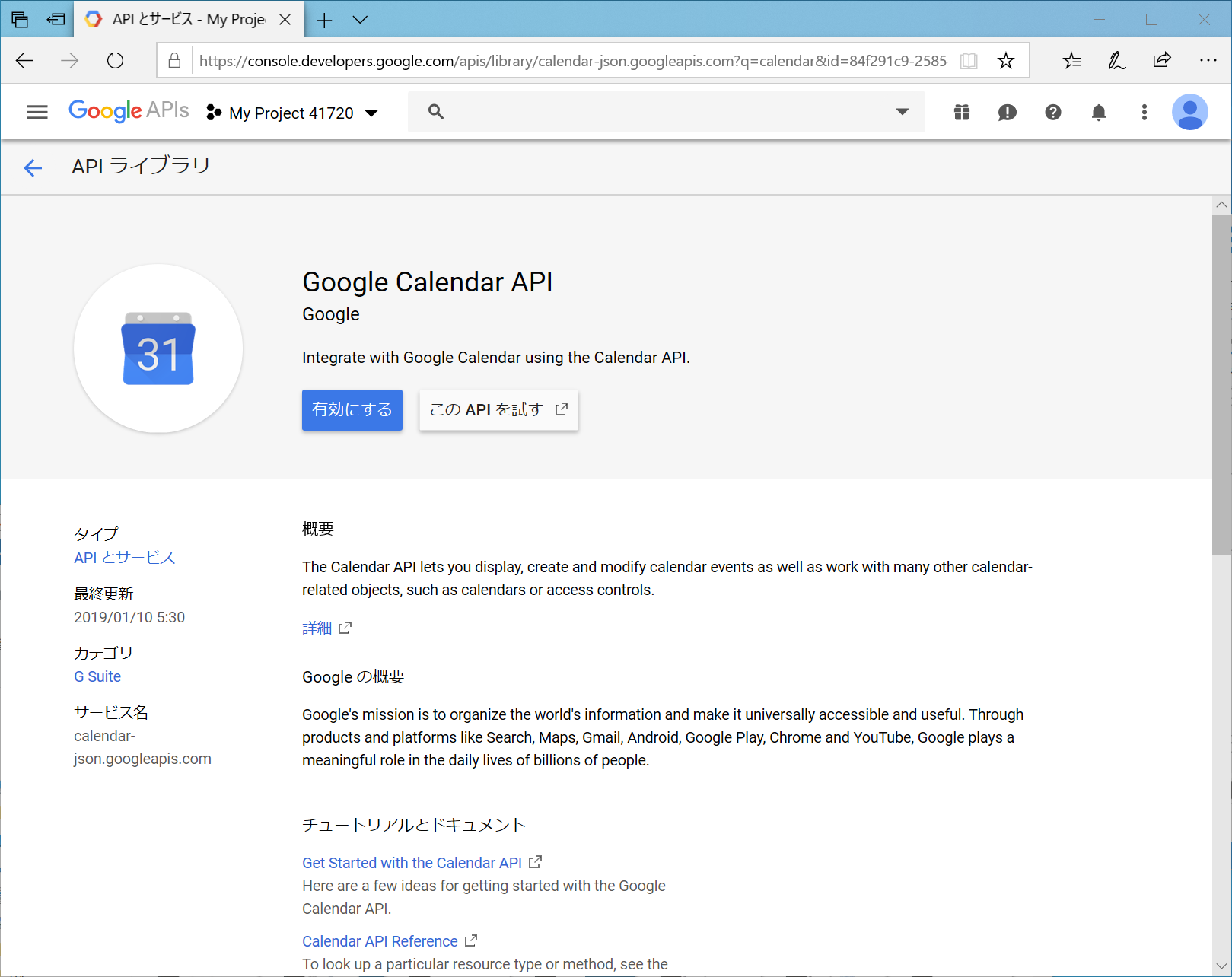This screenshot has height=977, width=1232.
Task: Click the scrollbar down arrow
Action: [1221, 967]
